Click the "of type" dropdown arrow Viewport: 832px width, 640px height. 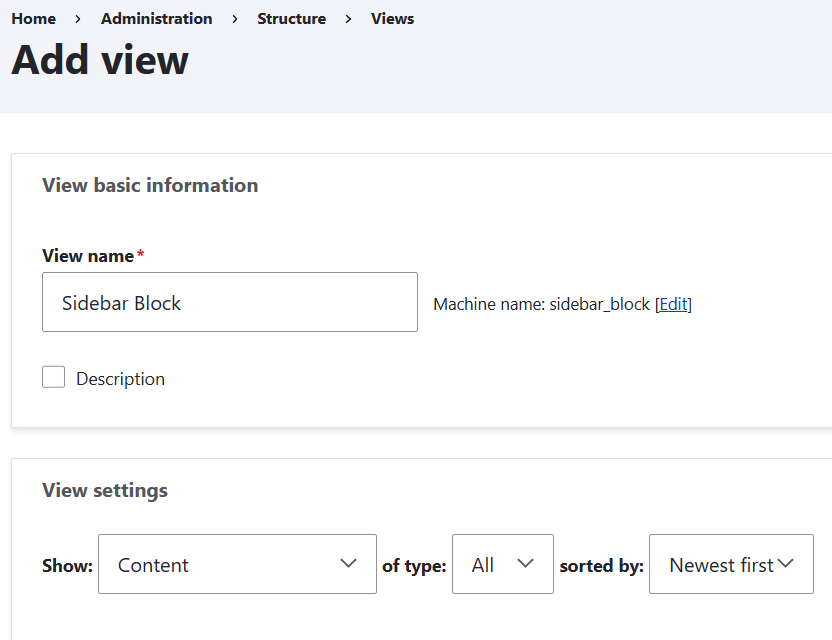(x=525, y=564)
